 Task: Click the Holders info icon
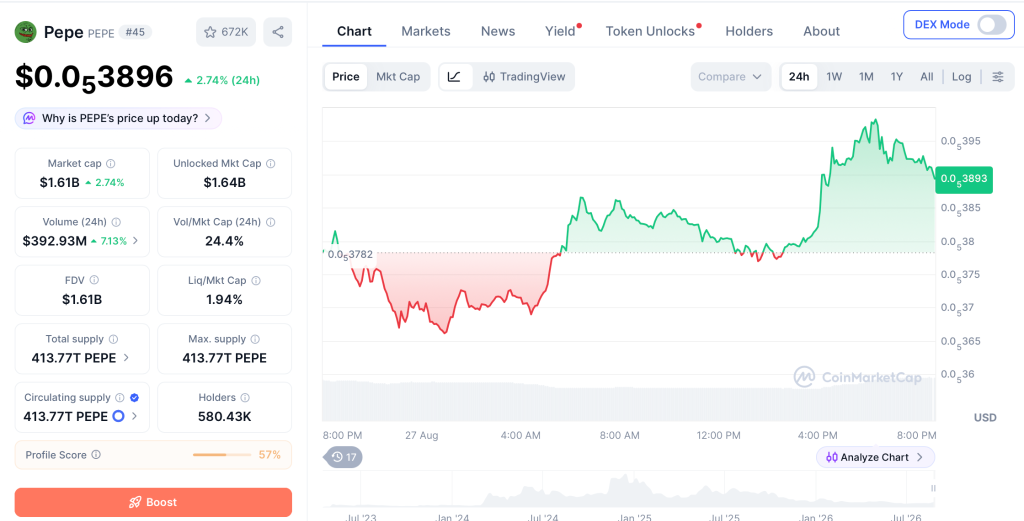point(245,398)
